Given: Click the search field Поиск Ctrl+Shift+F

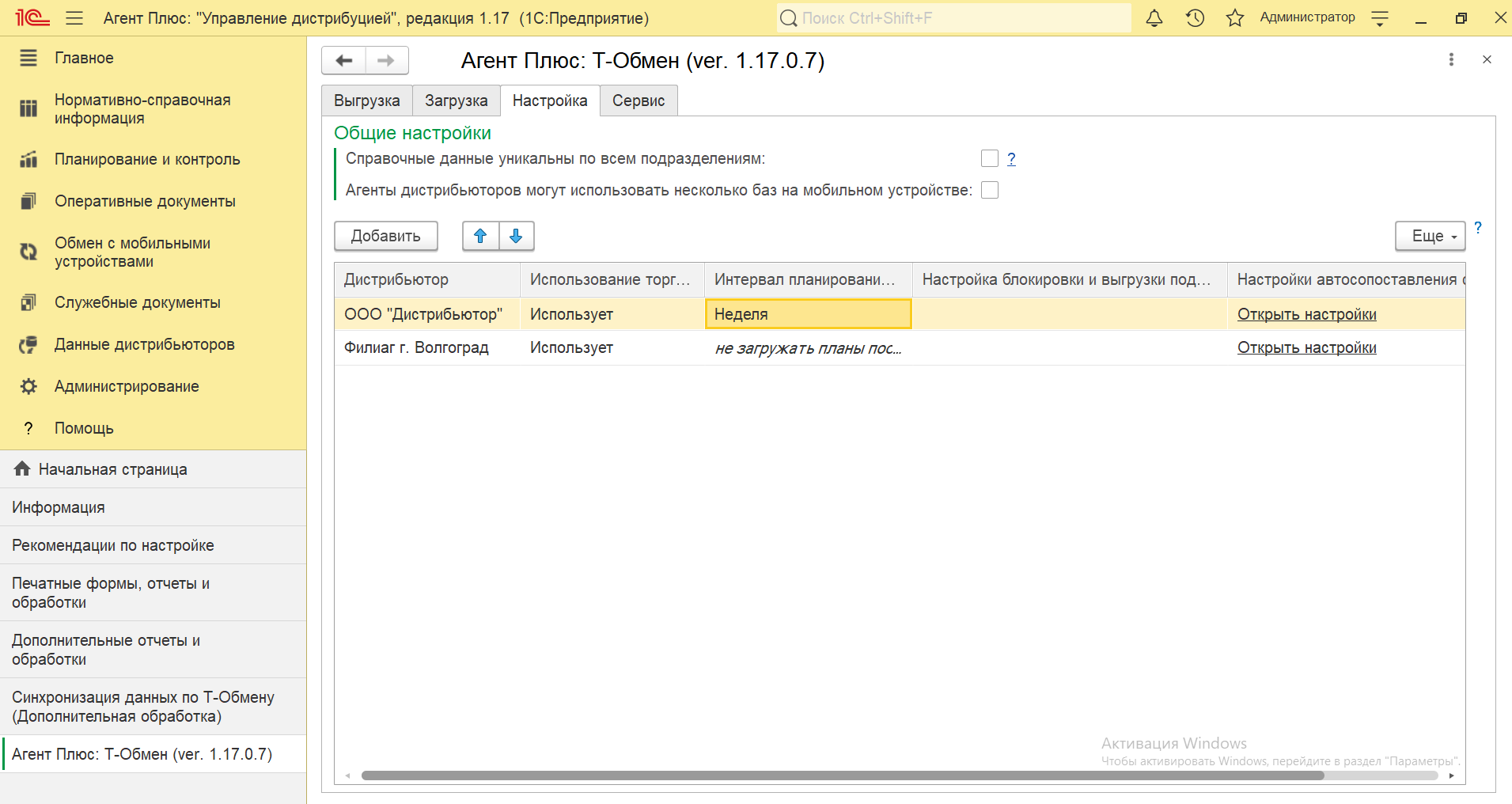Looking at the screenshot, I should (x=954, y=18).
